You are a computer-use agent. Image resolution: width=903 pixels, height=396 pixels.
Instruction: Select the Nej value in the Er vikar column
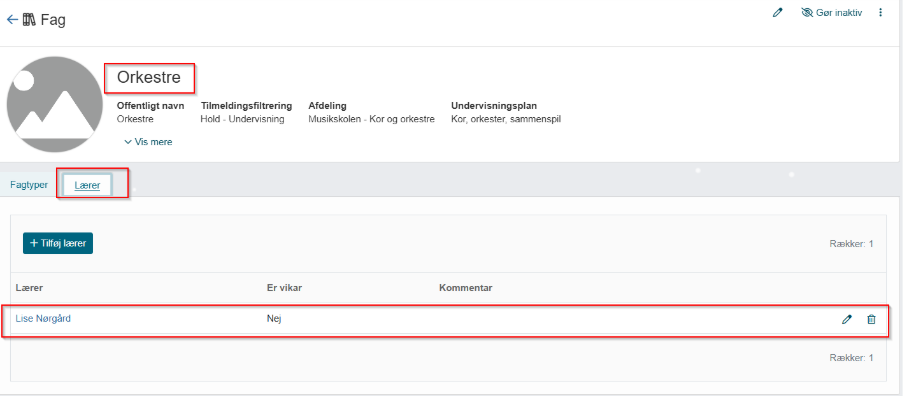(274, 318)
